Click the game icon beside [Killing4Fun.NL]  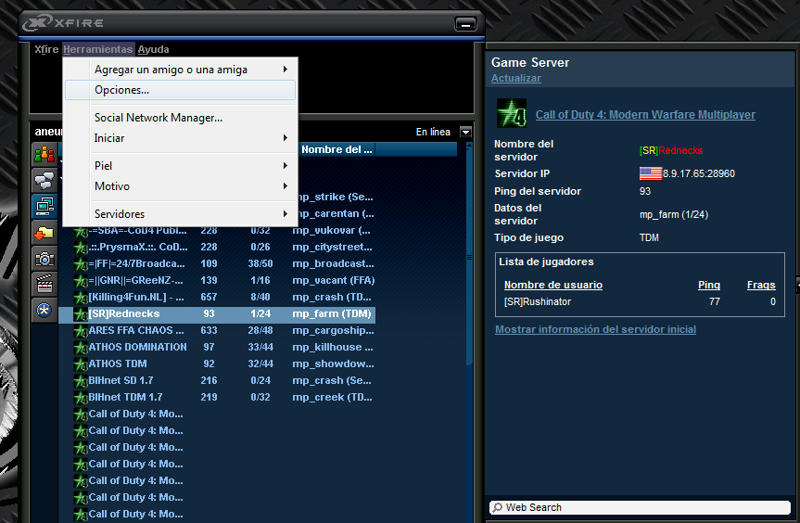[81, 297]
